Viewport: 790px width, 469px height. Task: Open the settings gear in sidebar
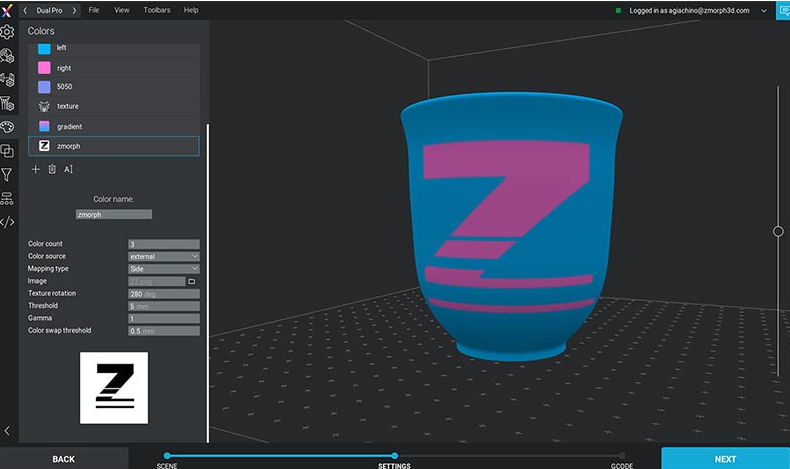pos(7,32)
